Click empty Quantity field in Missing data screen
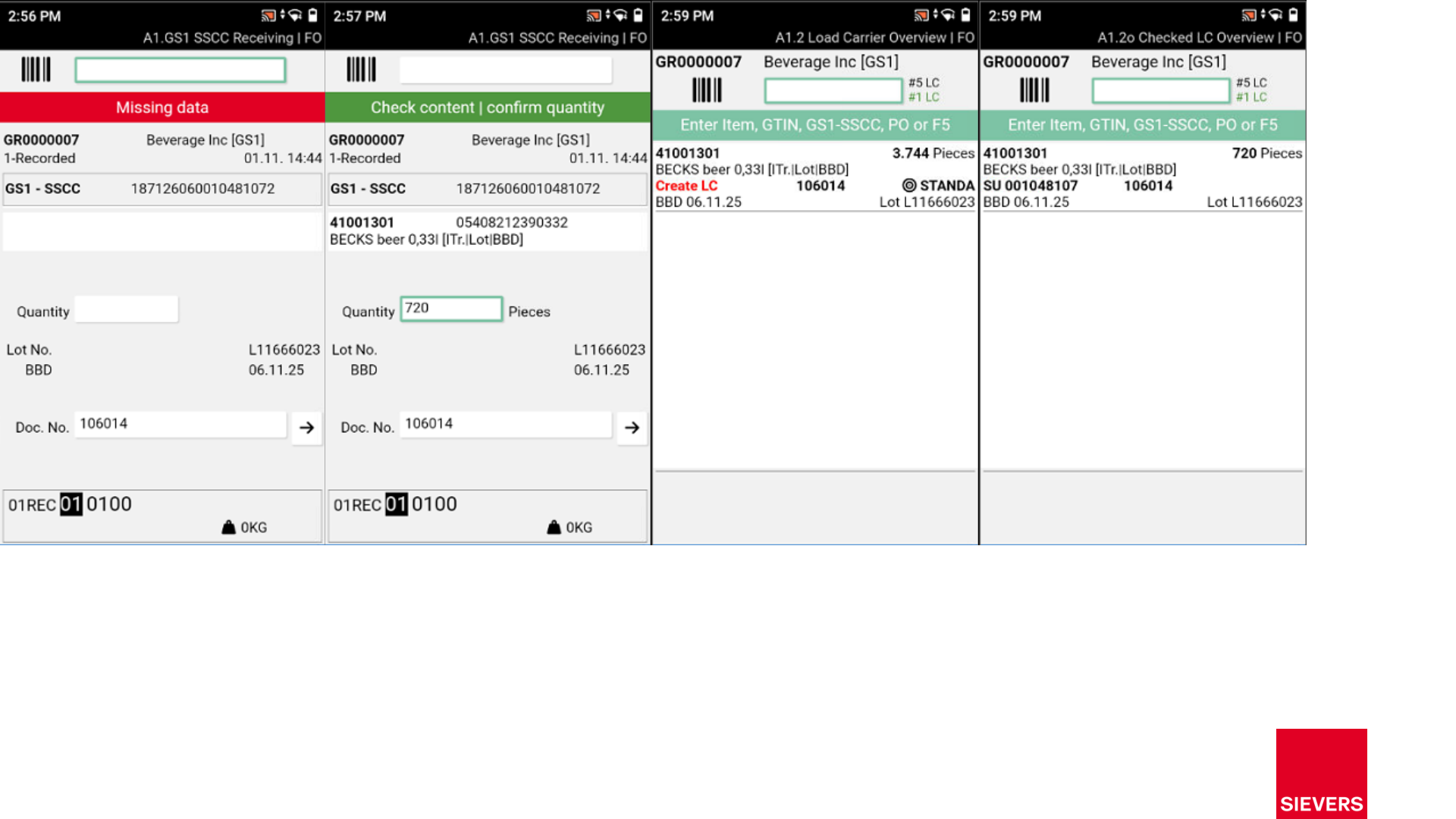Viewport: 1456px width, 819px height. [x=127, y=309]
